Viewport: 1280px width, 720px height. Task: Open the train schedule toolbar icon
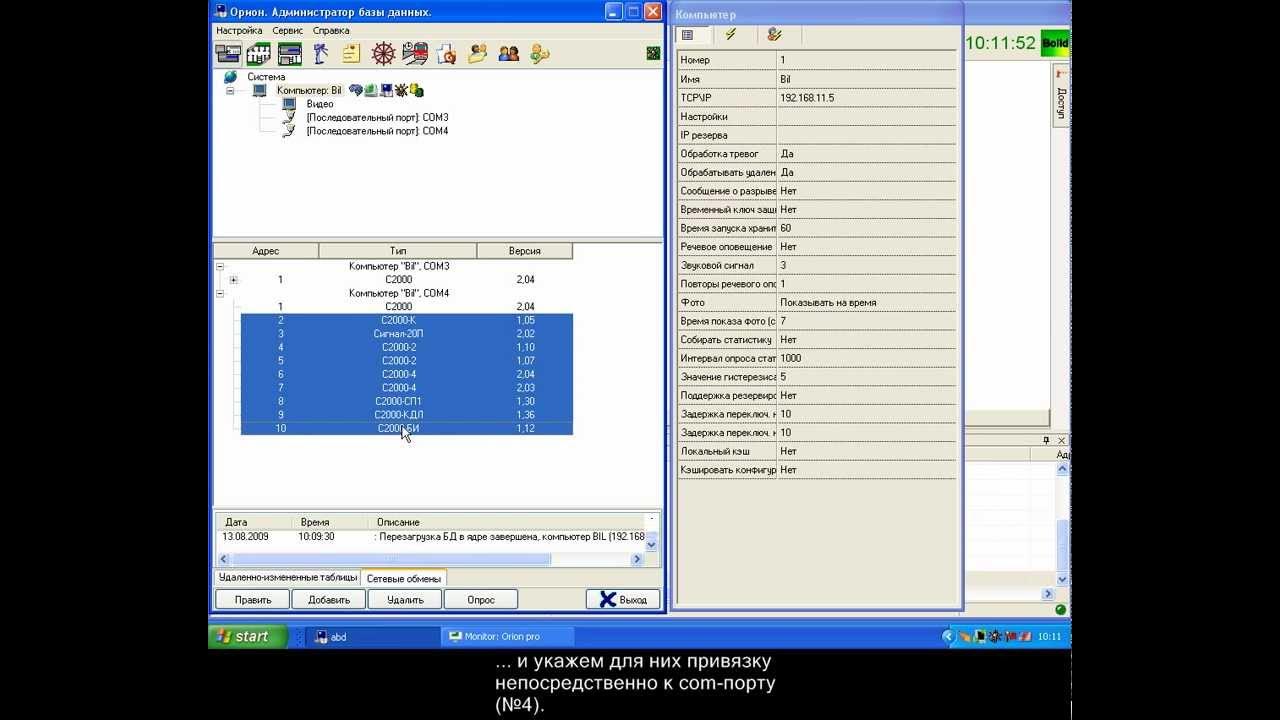click(415, 54)
